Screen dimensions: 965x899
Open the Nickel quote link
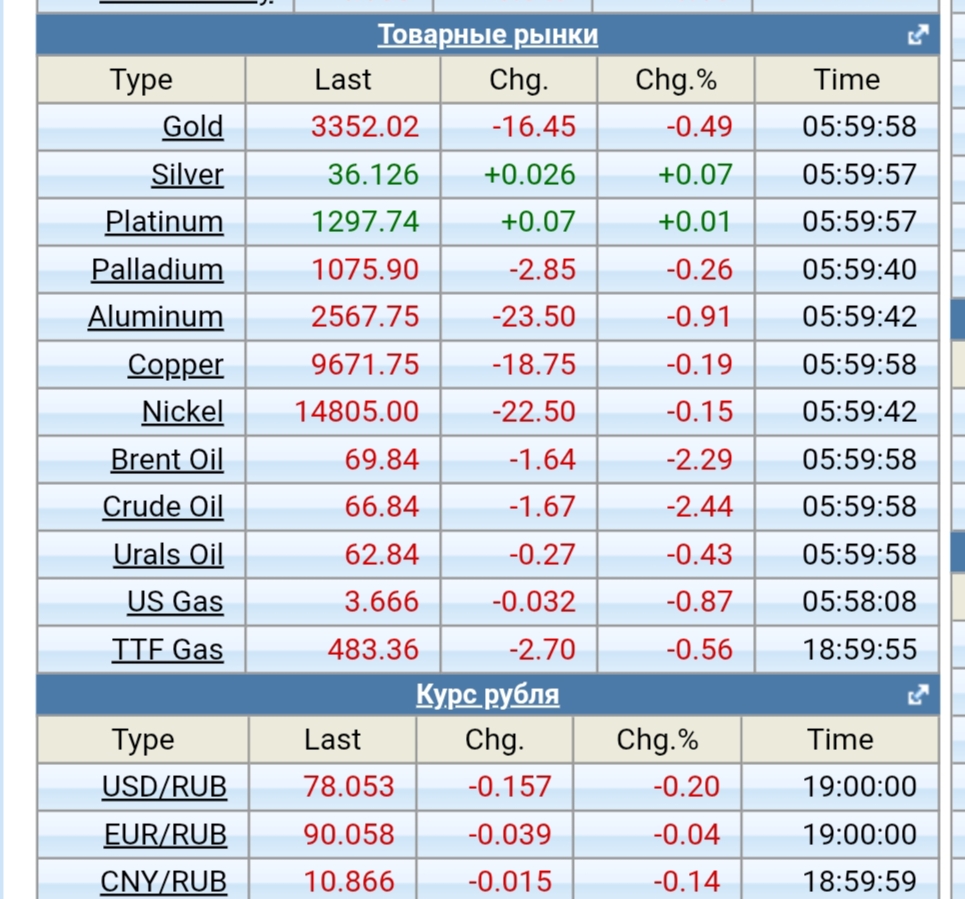click(182, 412)
